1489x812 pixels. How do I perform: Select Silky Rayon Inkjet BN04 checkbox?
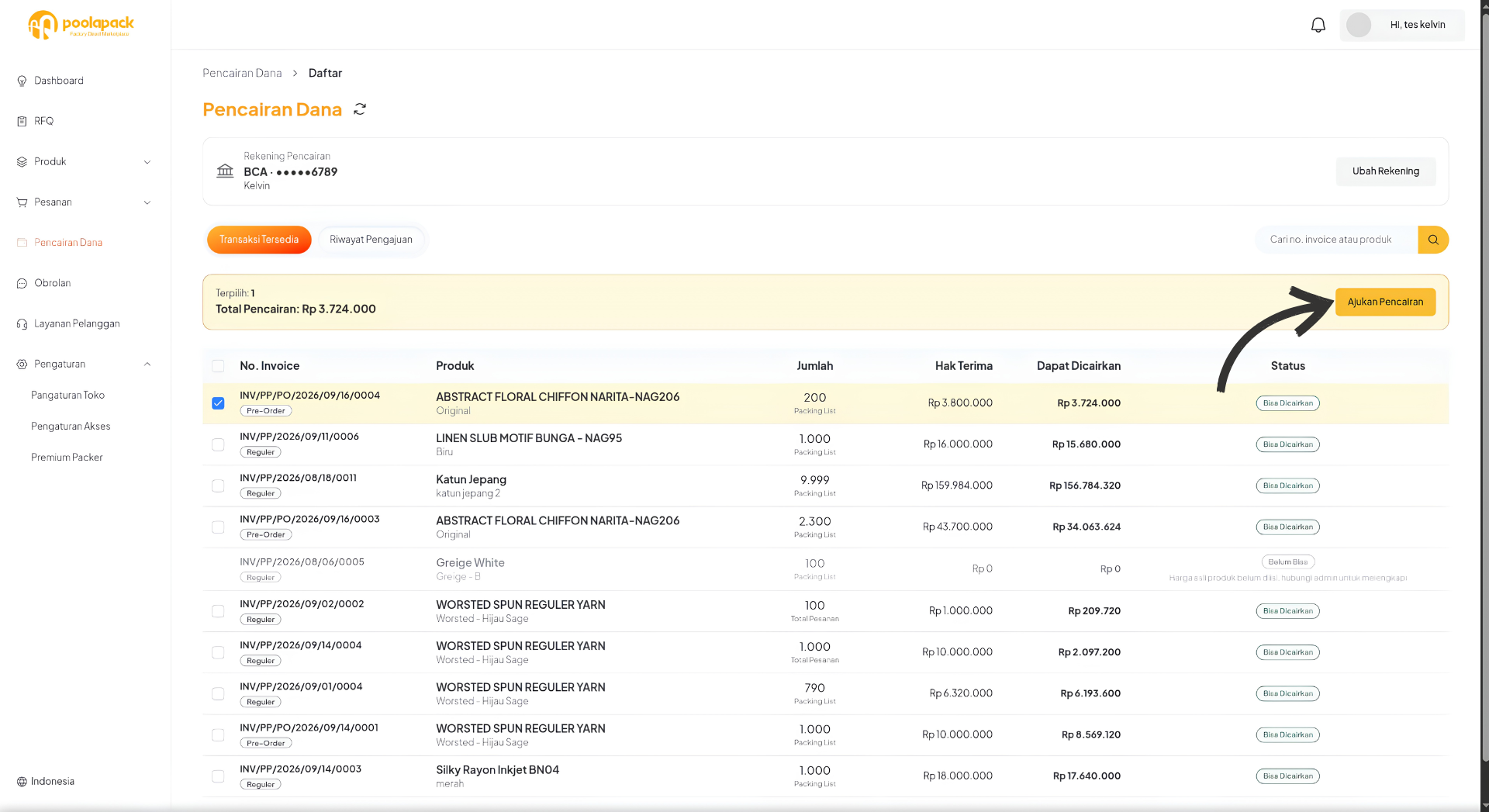(x=218, y=776)
